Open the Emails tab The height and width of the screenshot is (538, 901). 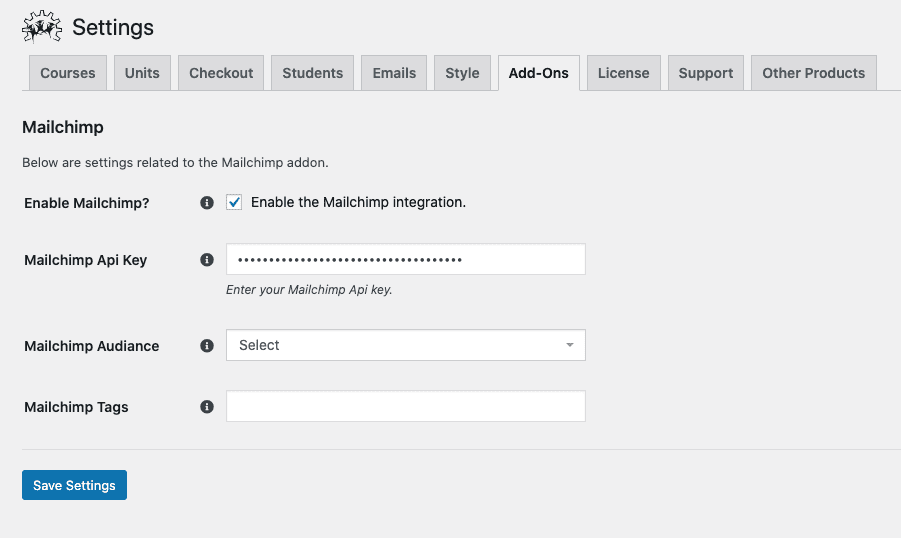coord(394,73)
